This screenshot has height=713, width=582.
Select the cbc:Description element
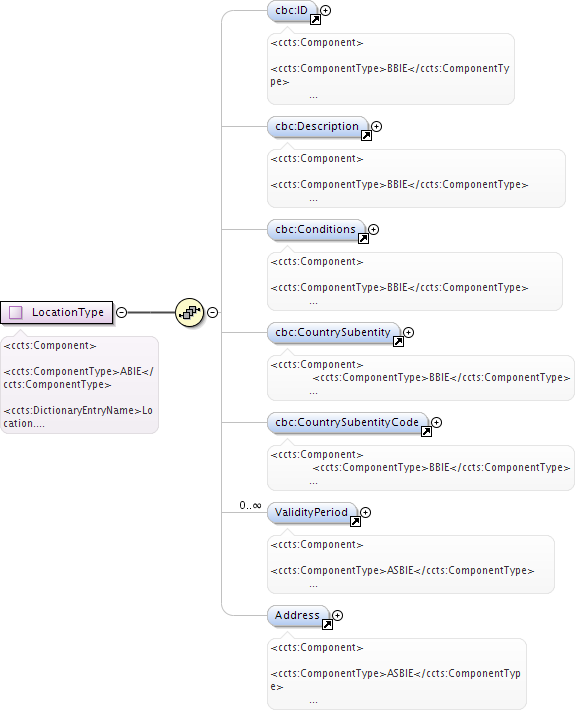pyautogui.click(x=317, y=126)
